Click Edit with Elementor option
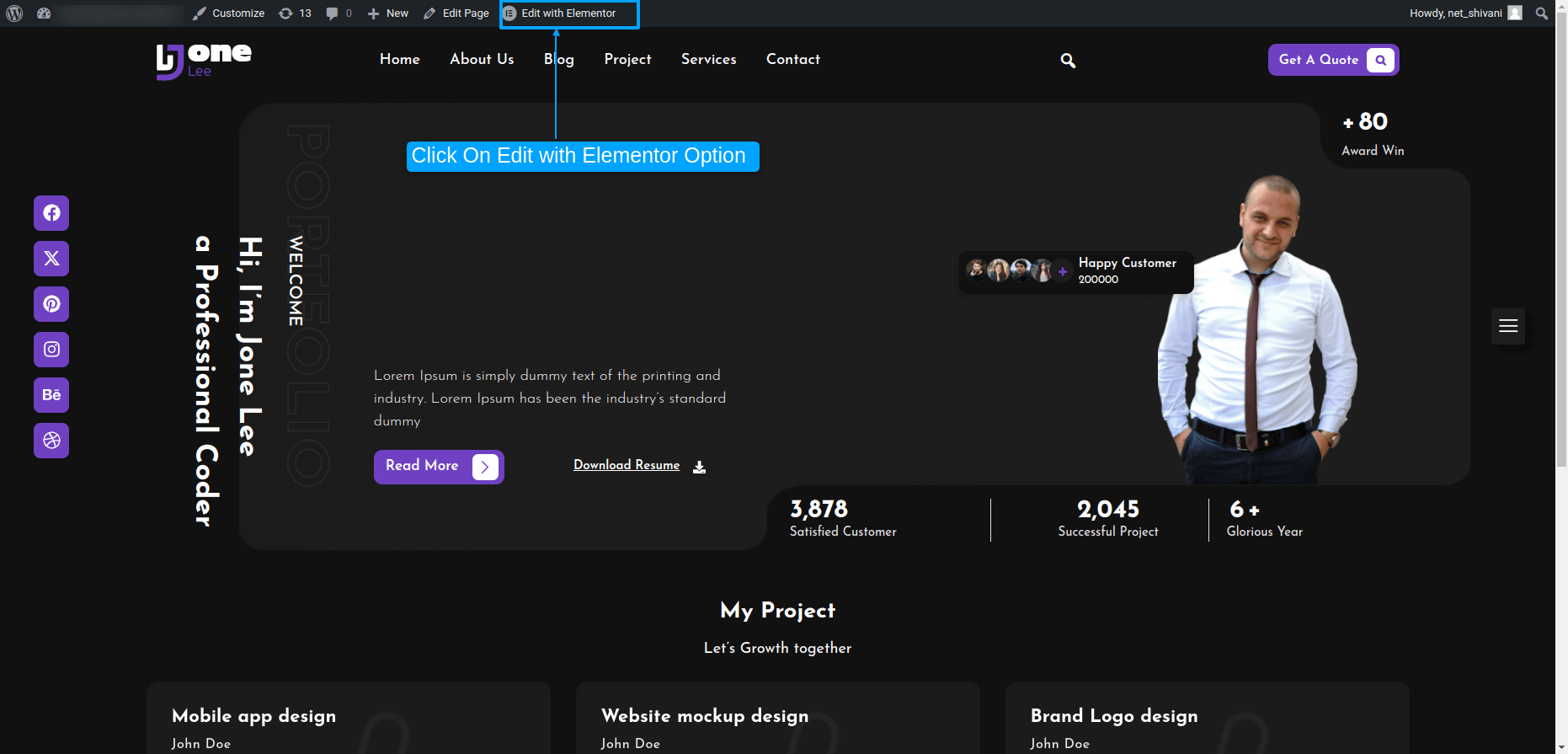Viewport: 1568px width, 754px height. (x=568, y=13)
